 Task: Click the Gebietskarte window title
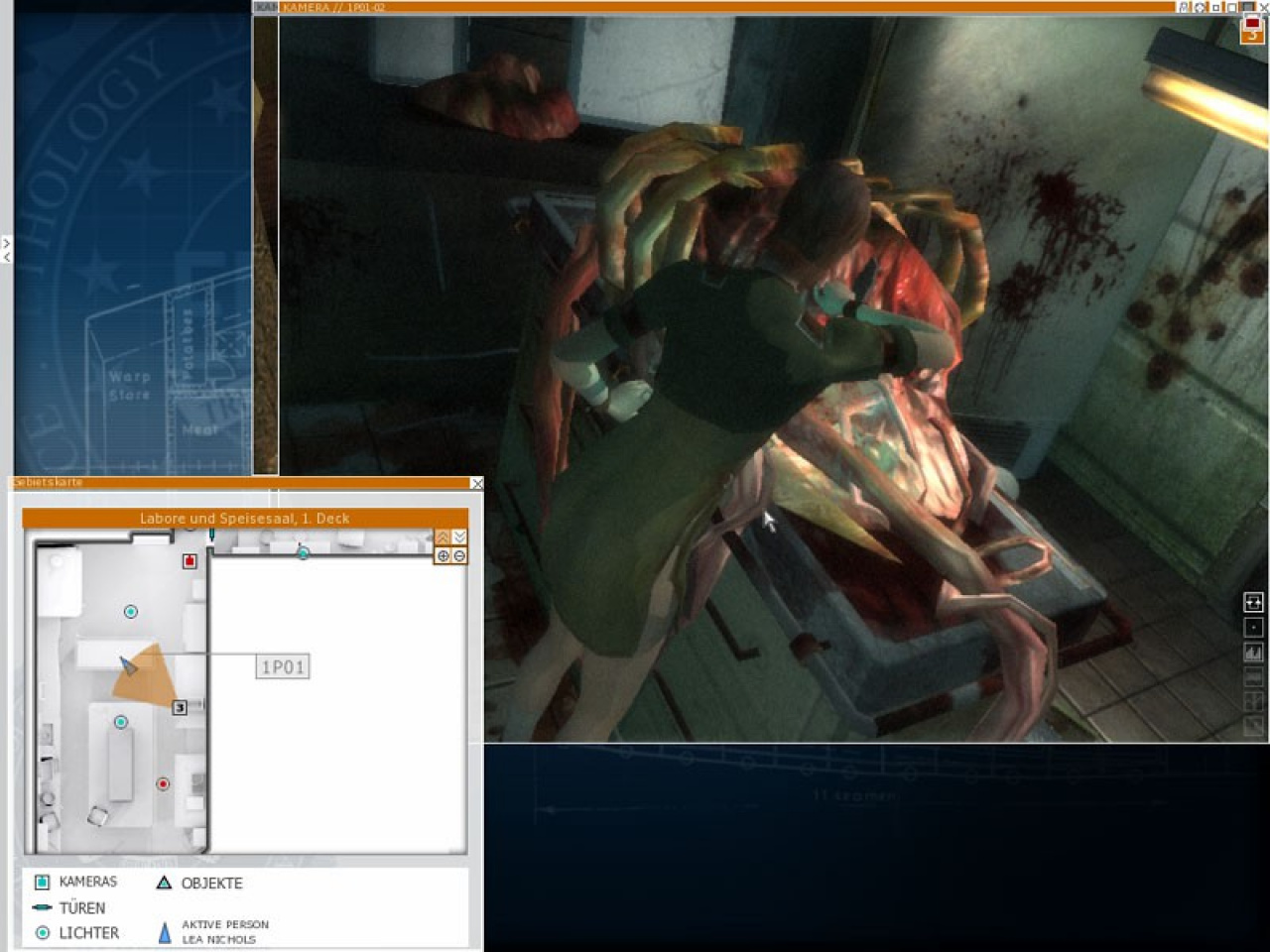point(47,483)
